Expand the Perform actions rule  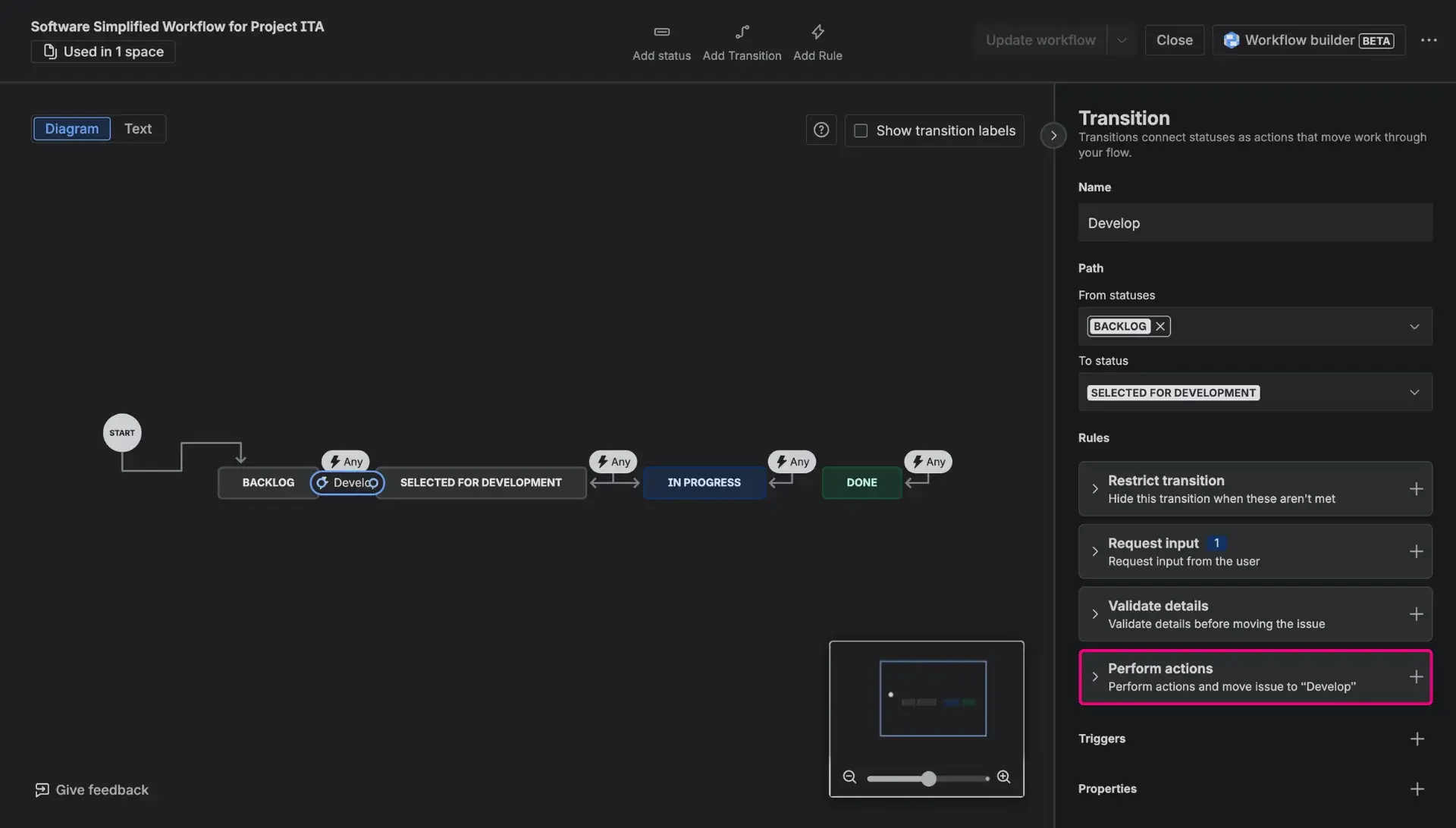coord(1095,676)
